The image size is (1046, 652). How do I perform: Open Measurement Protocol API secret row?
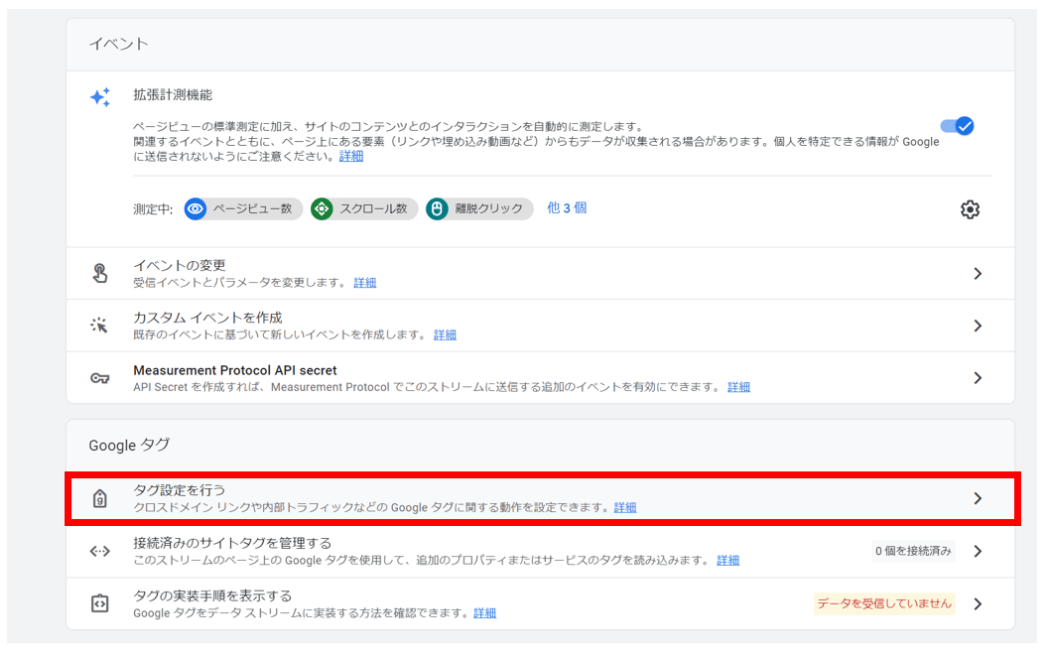point(540,378)
